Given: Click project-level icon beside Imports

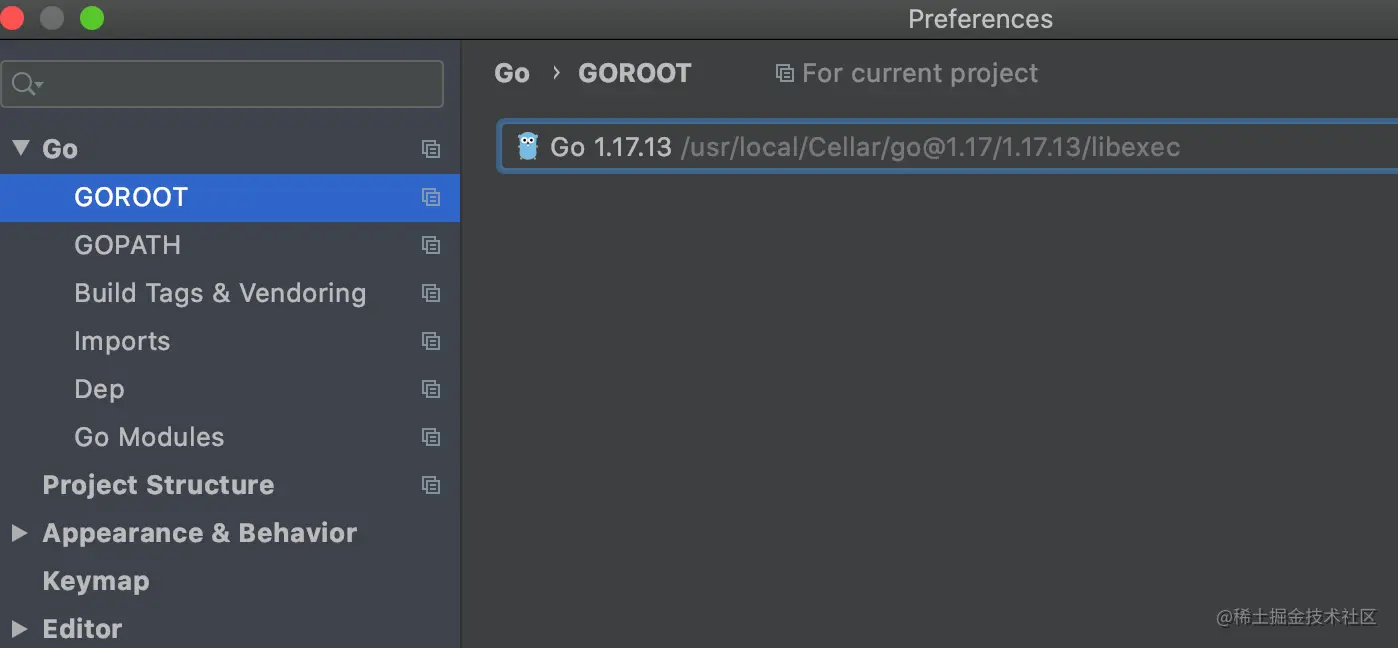Looking at the screenshot, I should [x=431, y=341].
